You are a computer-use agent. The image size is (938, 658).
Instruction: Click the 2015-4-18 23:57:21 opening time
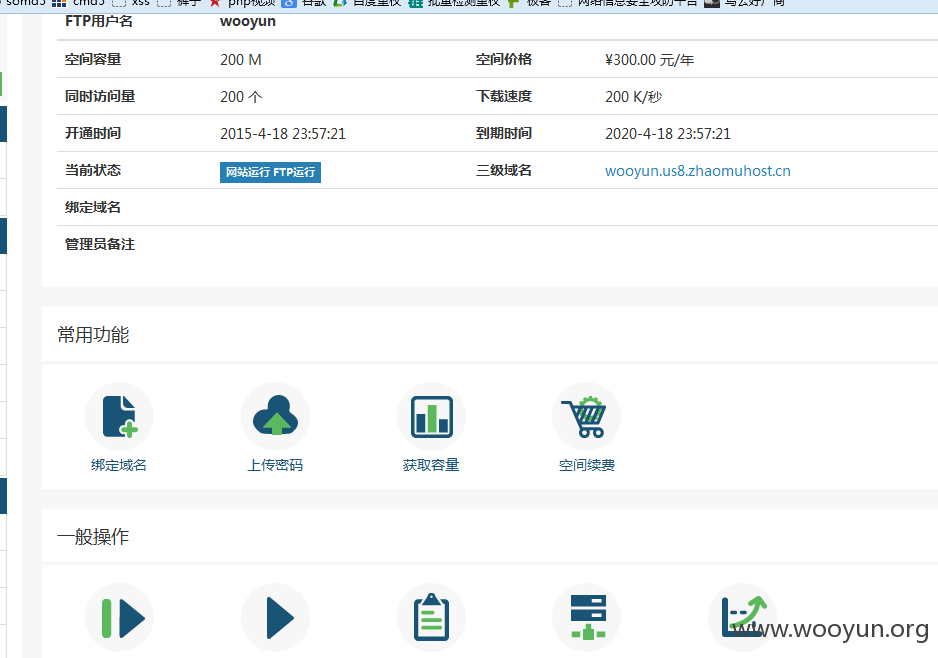(283, 134)
